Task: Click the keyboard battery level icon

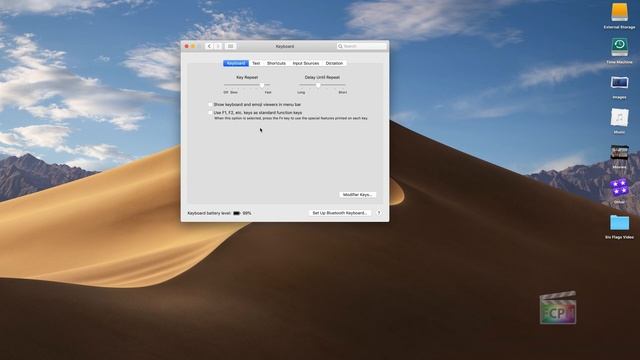Action: 236,213
